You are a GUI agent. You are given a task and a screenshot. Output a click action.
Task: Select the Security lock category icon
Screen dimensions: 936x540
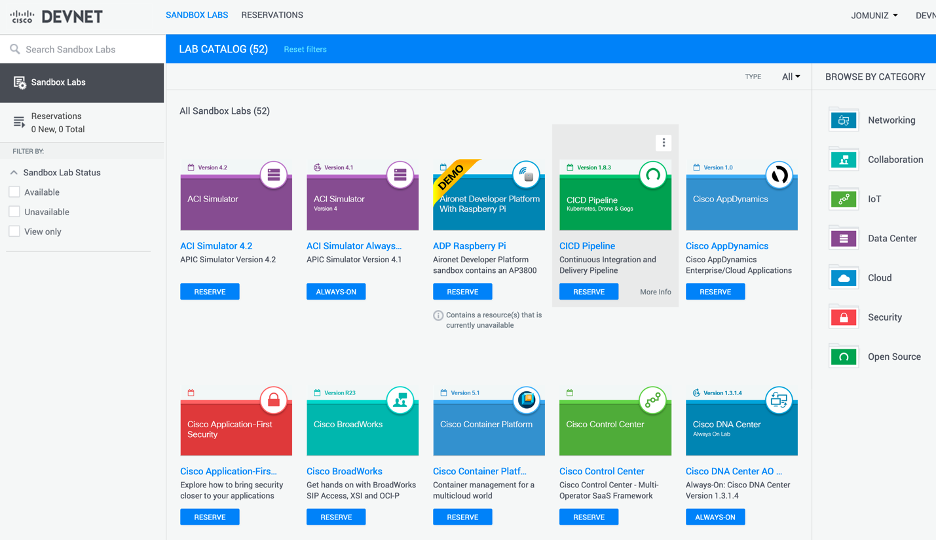click(x=844, y=317)
